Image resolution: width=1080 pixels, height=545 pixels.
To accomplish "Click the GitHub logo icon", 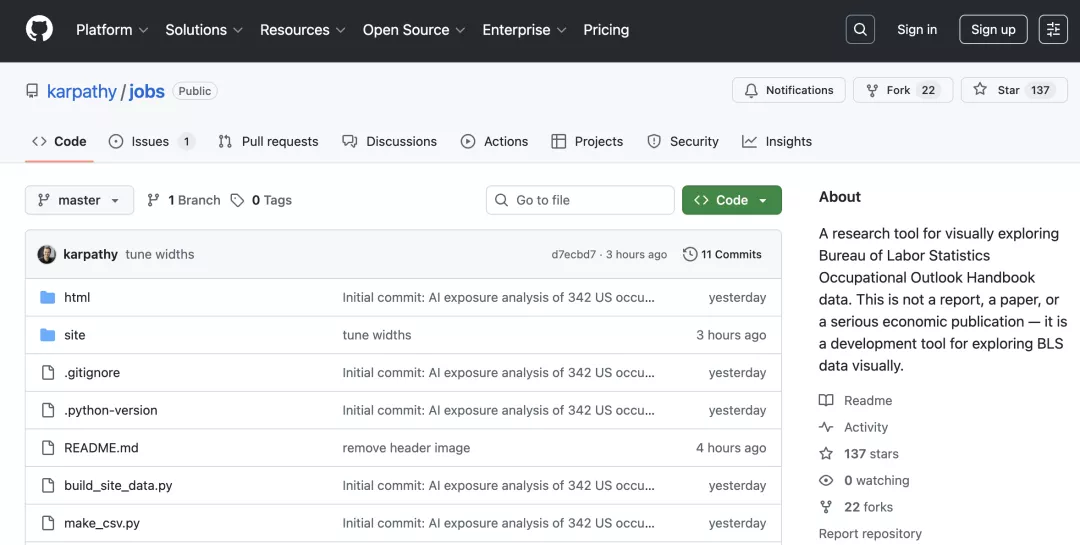I will (x=39, y=29).
